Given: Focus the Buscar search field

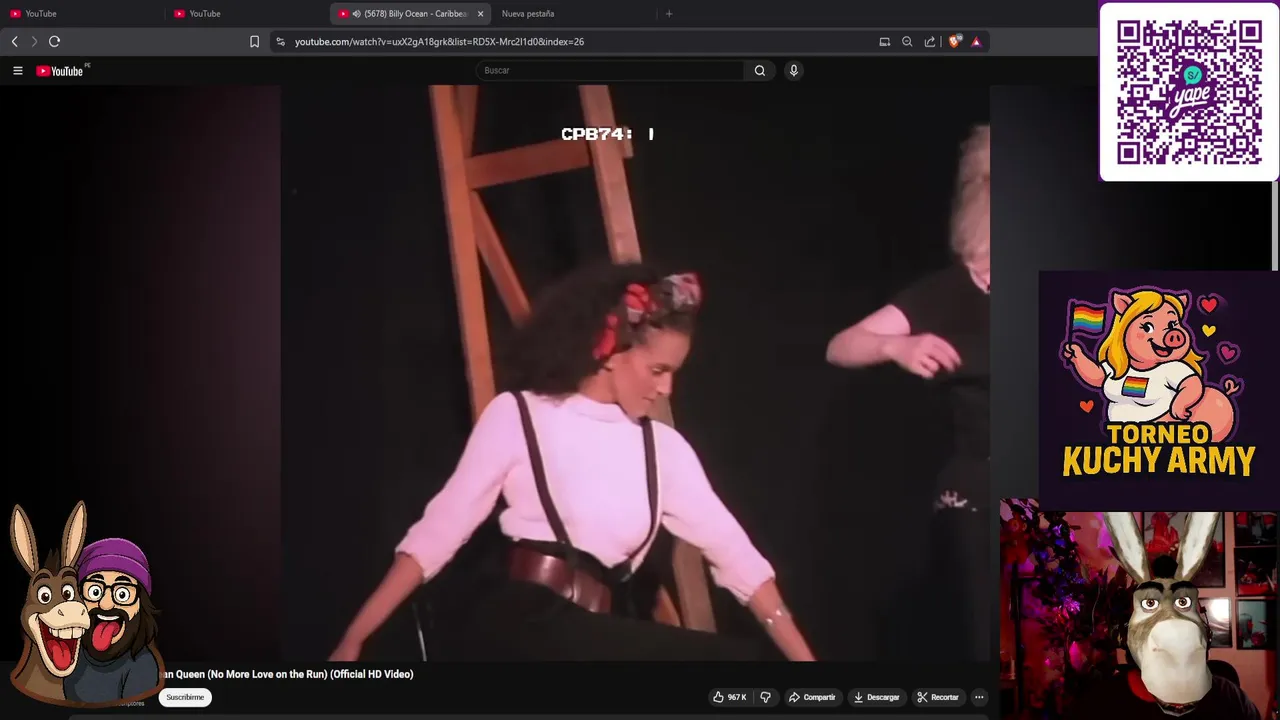Looking at the screenshot, I should tap(610, 70).
